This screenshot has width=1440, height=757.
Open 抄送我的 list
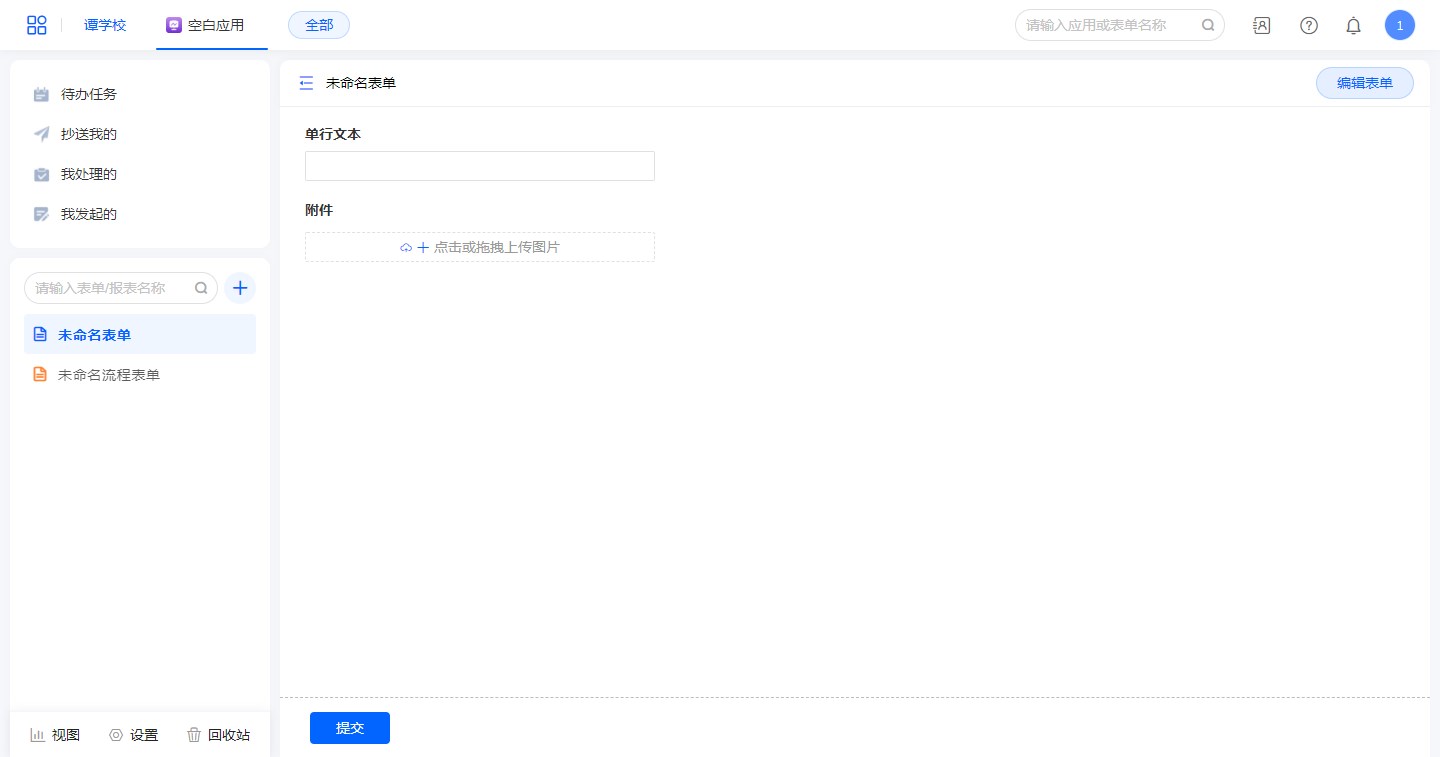click(88, 134)
